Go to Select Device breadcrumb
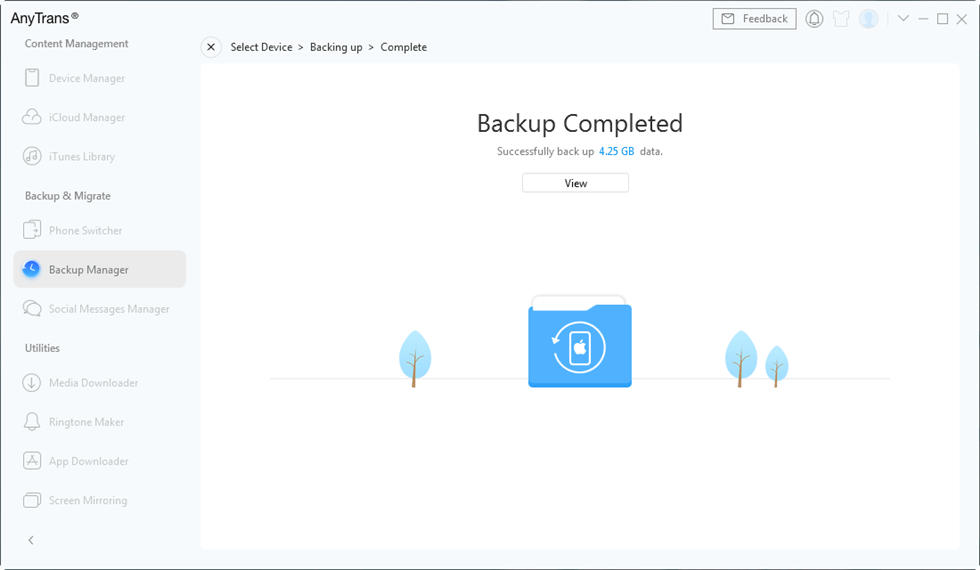Image resolution: width=980 pixels, height=570 pixels. click(261, 47)
